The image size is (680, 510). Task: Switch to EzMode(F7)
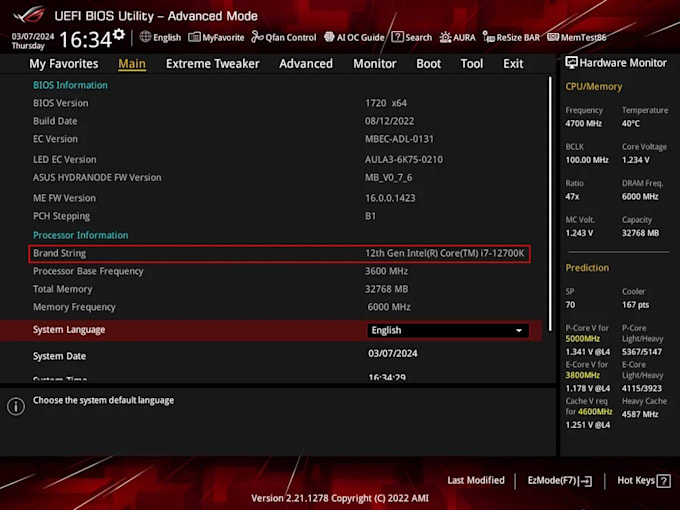[559, 481]
